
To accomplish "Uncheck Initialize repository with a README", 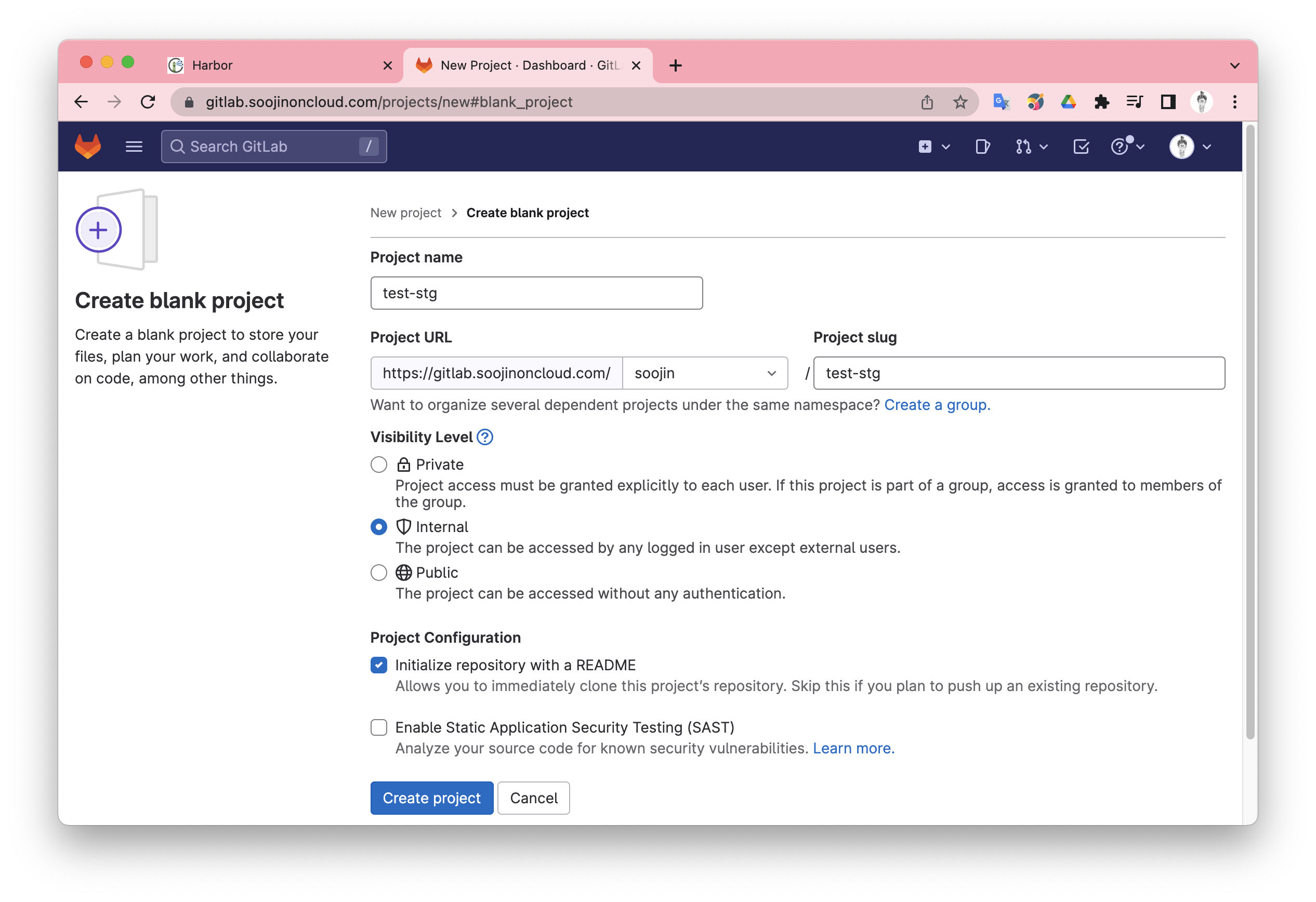I will (x=379, y=665).
